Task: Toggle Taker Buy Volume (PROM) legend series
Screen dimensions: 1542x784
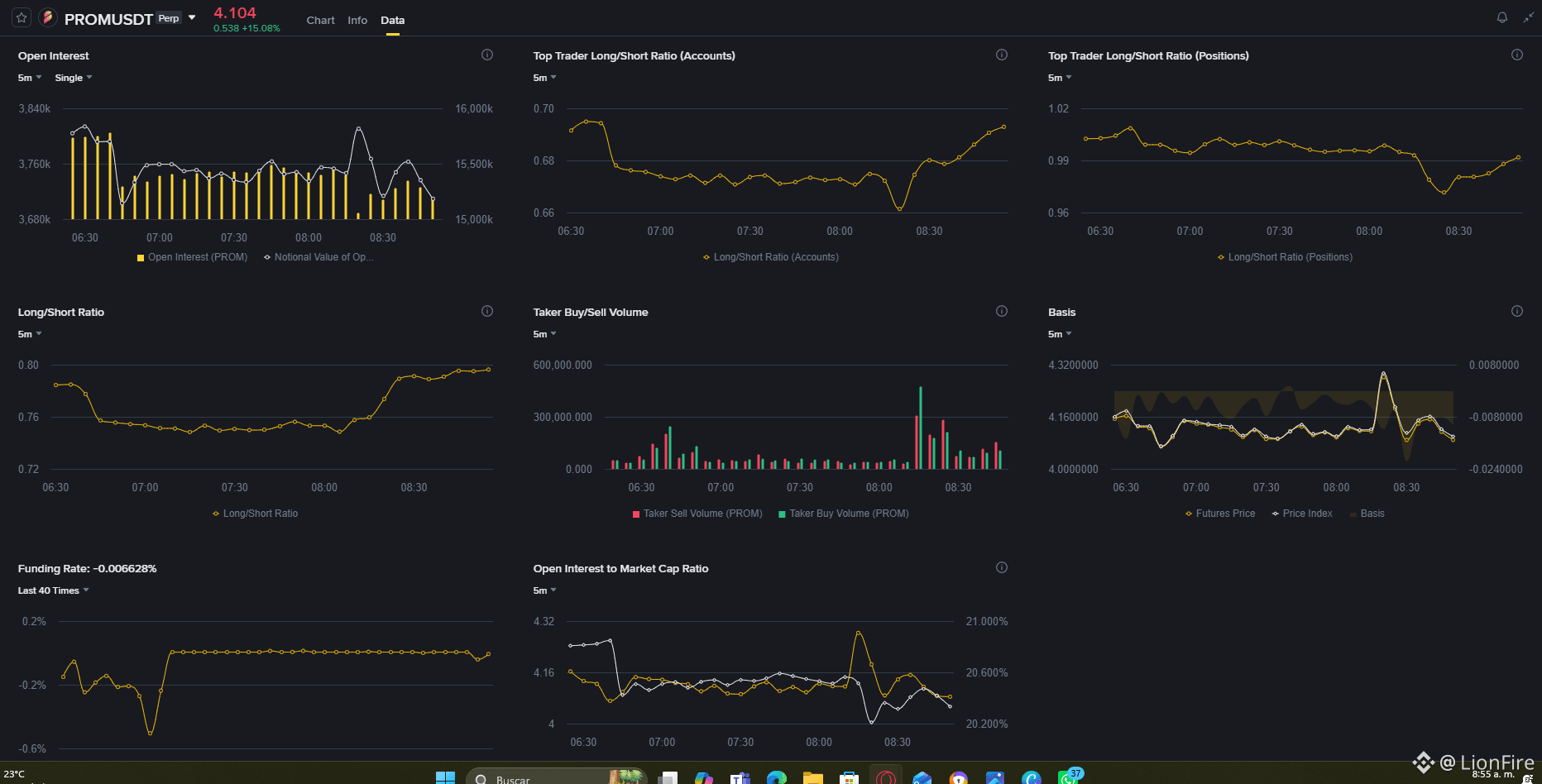Action: (843, 514)
